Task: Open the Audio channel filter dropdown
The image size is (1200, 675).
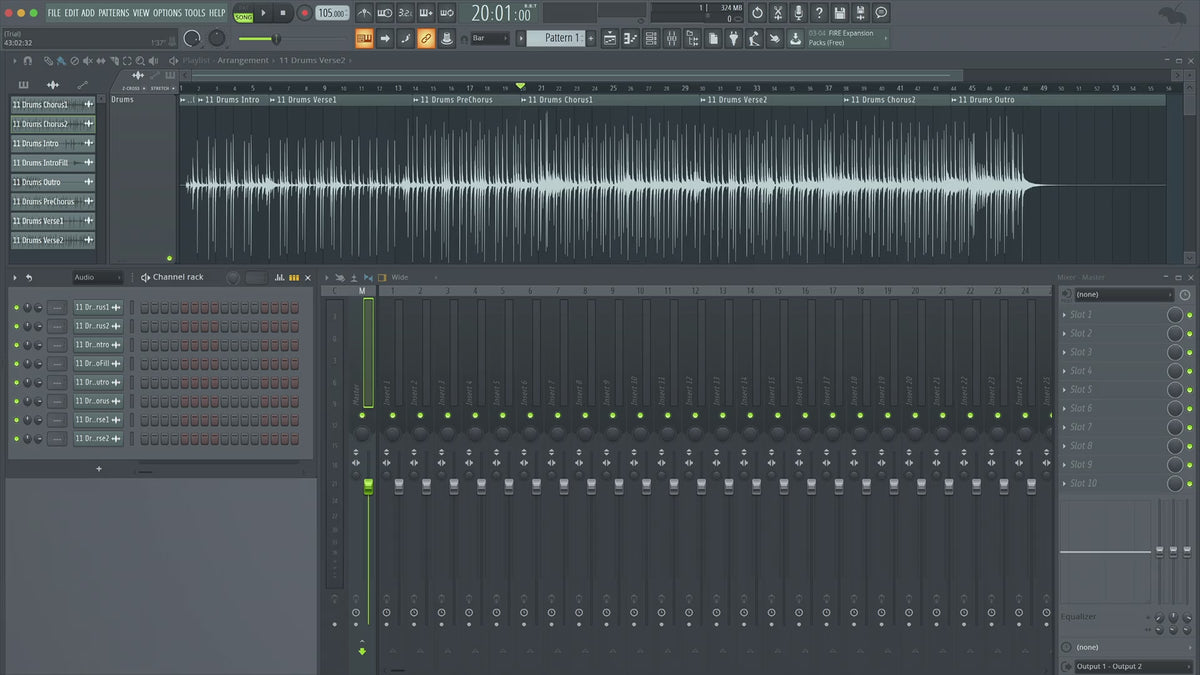Action: pyautogui.click(x=97, y=277)
